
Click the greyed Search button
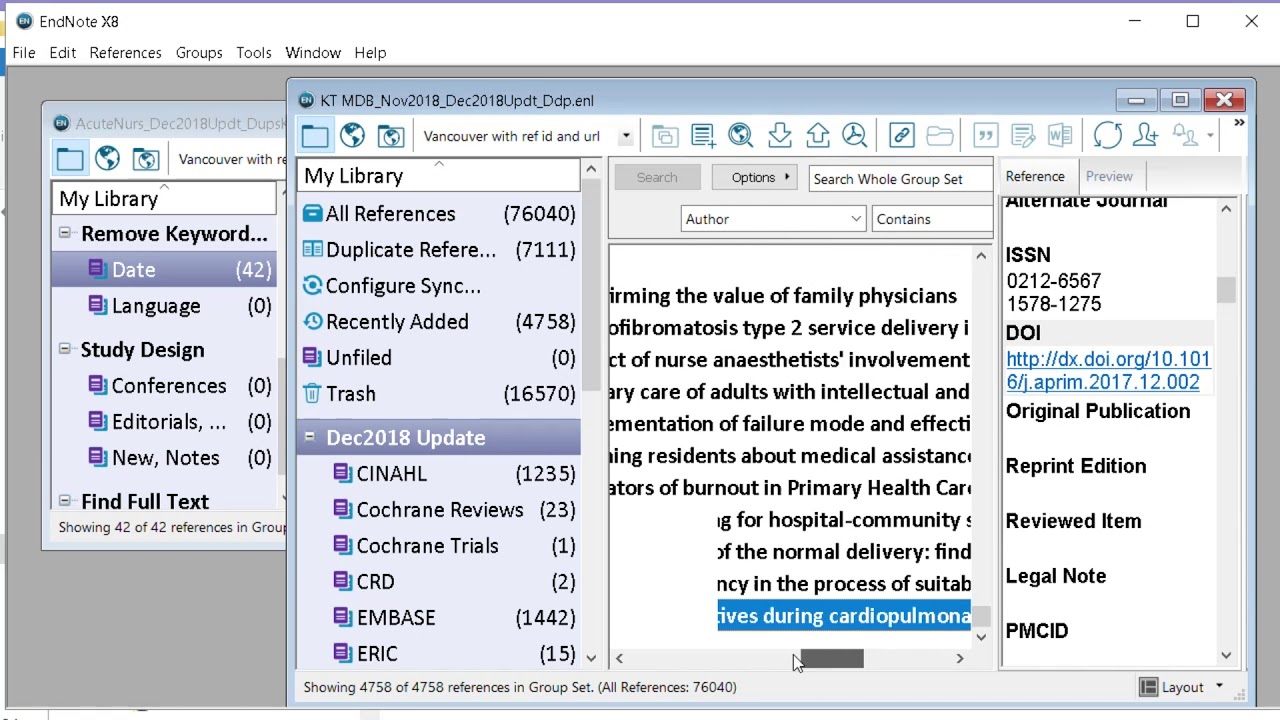(x=657, y=177)
